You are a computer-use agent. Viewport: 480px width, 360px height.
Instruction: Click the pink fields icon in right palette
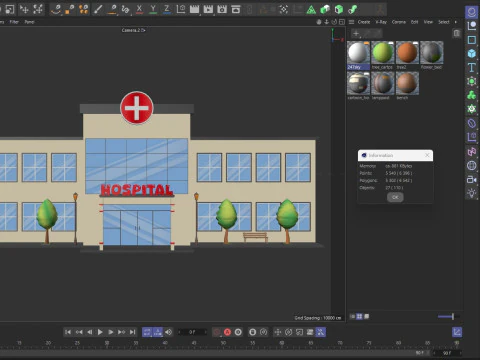click(x=471, y=152)
